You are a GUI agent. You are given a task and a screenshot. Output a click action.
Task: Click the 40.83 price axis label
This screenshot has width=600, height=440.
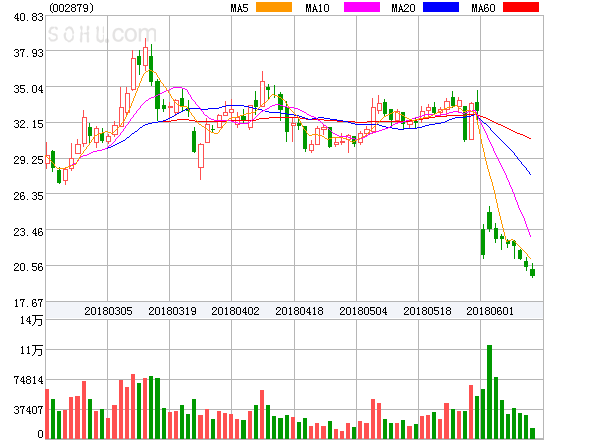(x=28, y=17)
